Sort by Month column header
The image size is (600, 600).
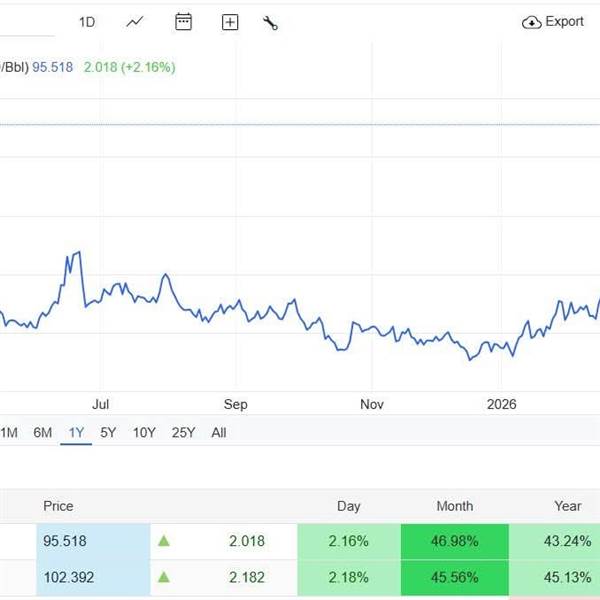pyautogui.click(x=455, y=506)
